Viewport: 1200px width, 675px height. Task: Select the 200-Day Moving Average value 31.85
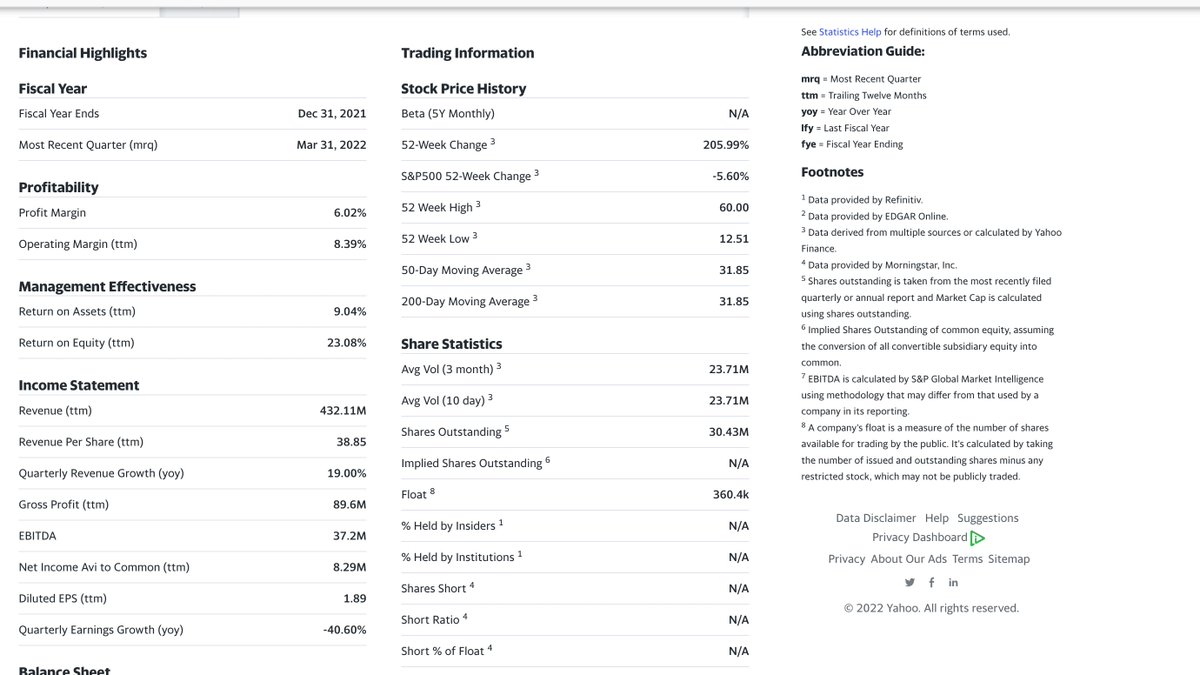(734, 302)
